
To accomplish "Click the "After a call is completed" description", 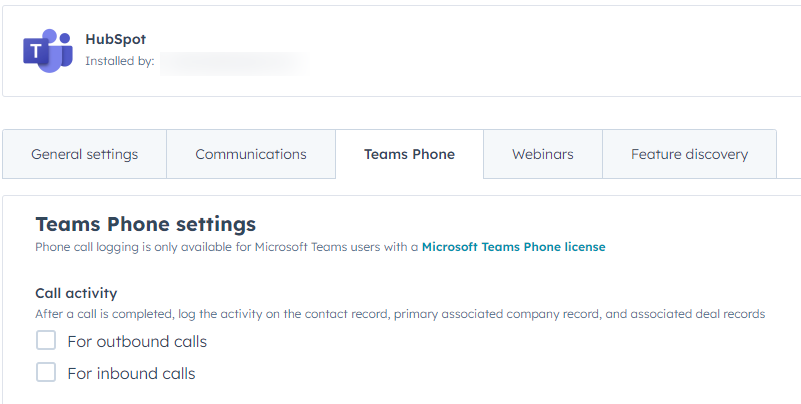I will (400, 314).
